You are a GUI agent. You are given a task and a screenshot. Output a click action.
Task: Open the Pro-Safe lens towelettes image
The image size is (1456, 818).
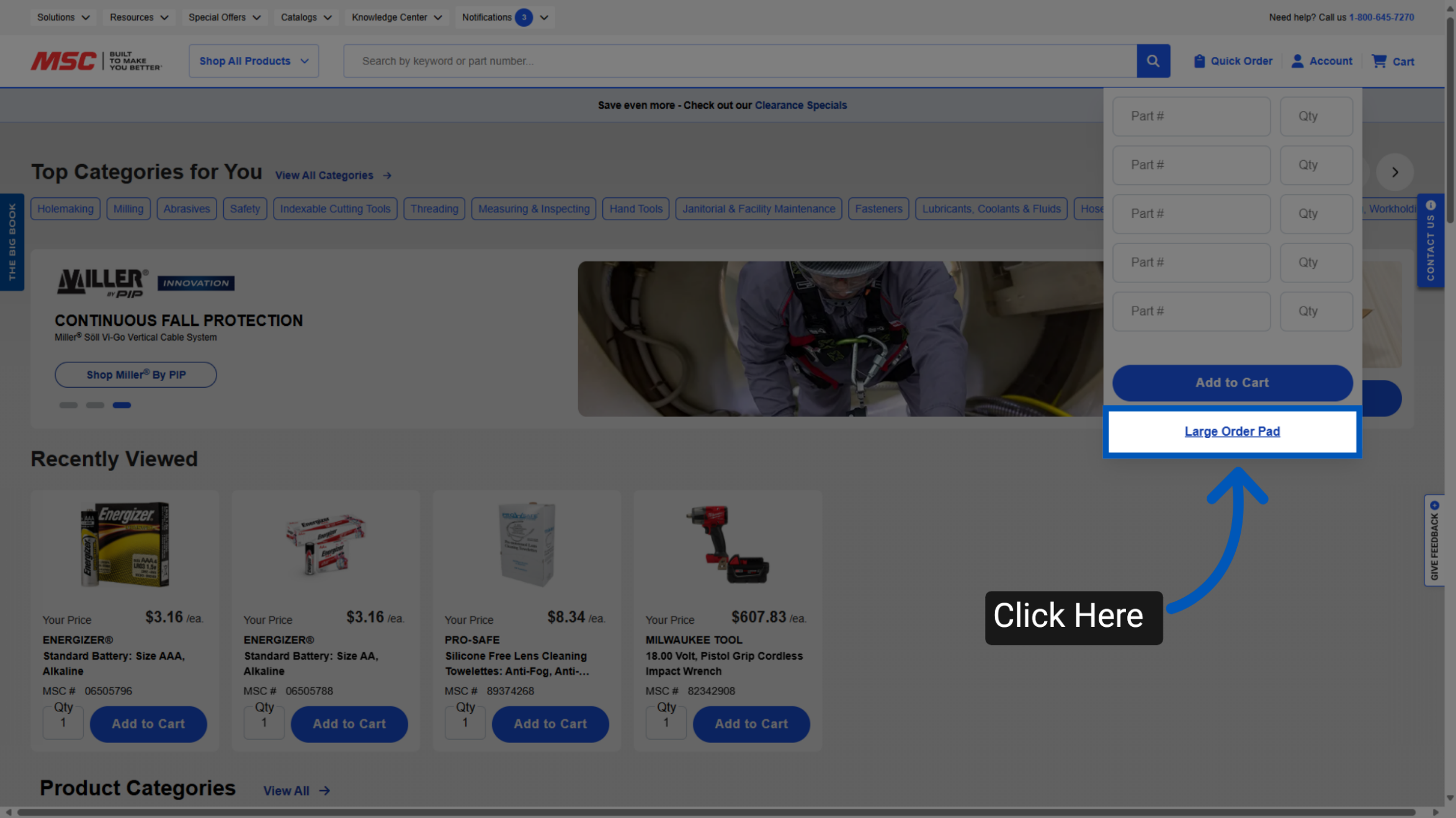point(527,544)
